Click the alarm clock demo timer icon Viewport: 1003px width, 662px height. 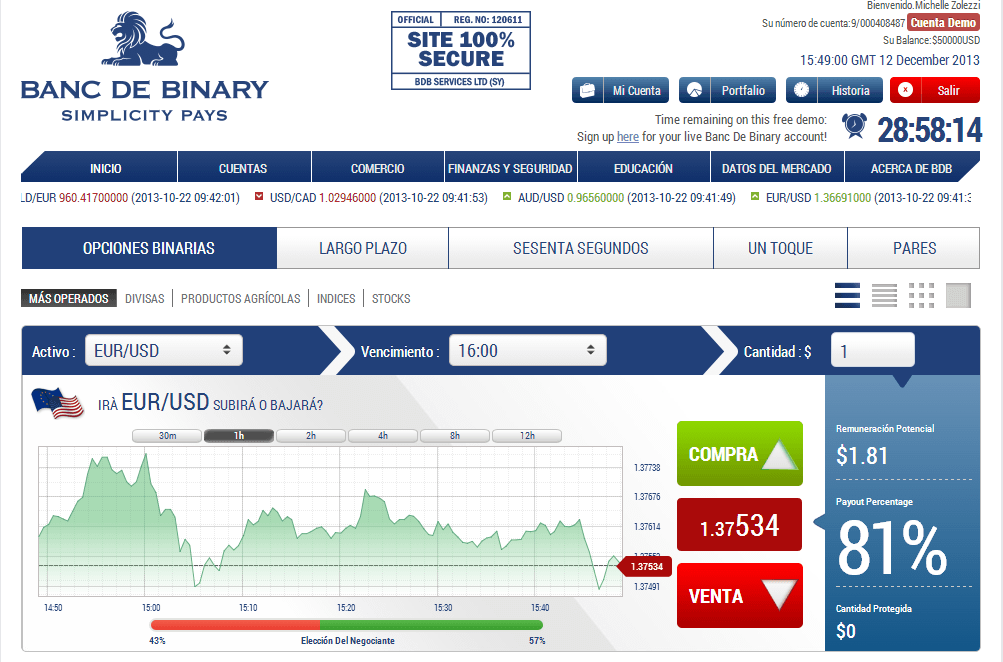(854, 126)
